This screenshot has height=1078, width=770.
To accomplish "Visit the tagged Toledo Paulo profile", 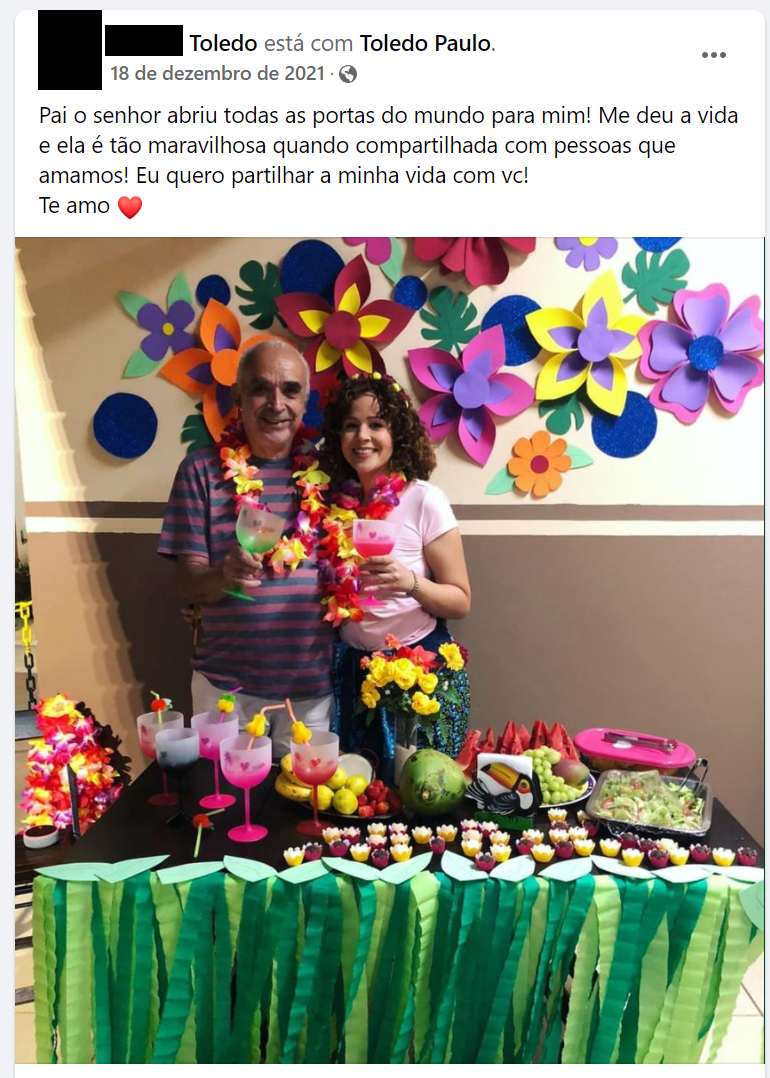I will click(x=425, y=43).
